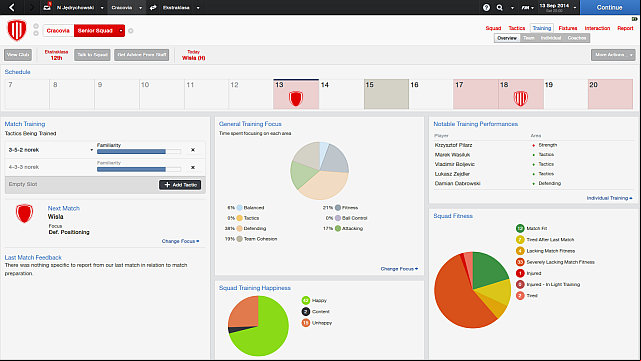Open the 3-5-2 norek tactic dropdown
Viewport: 641px width, 361px height.
[x=92, y=150]
